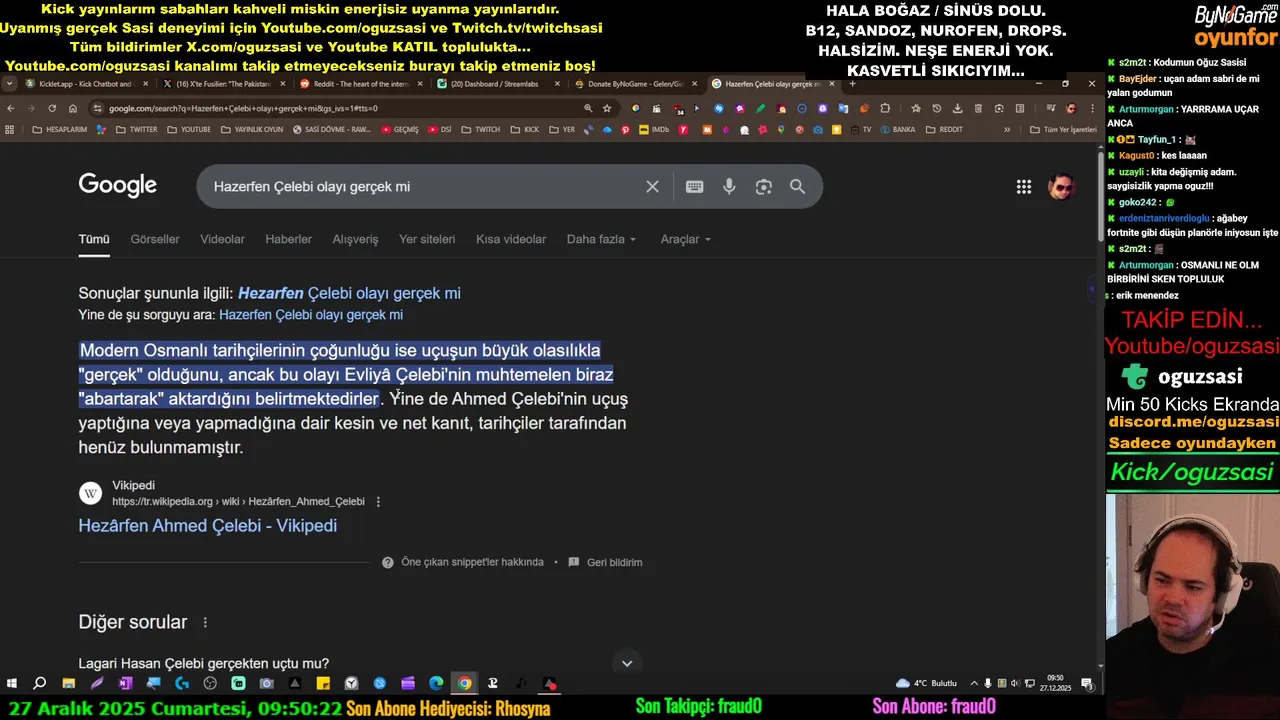Open Google apps grid menu
1280x720 pixels.
coord(1024,187)
